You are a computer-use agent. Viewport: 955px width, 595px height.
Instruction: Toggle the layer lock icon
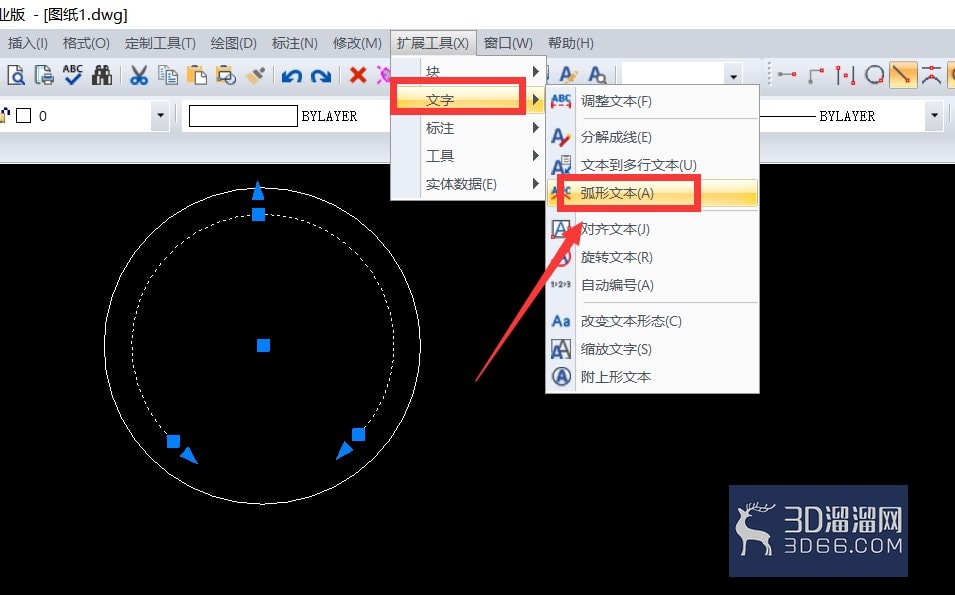[5, 114]
